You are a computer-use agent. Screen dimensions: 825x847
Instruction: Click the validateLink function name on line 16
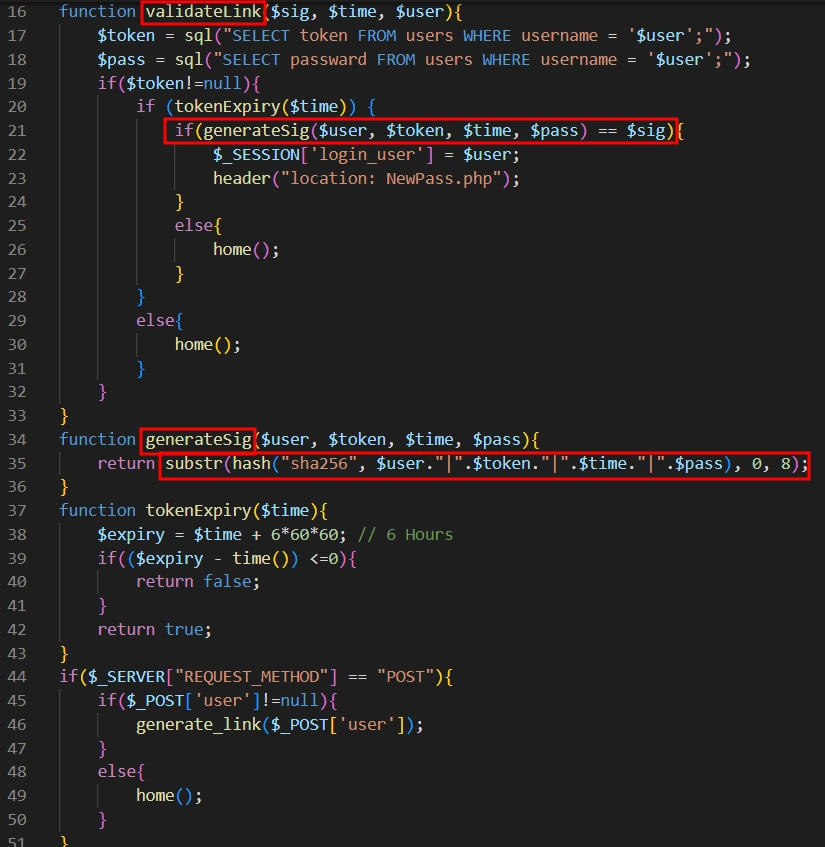tap(203, 12)
